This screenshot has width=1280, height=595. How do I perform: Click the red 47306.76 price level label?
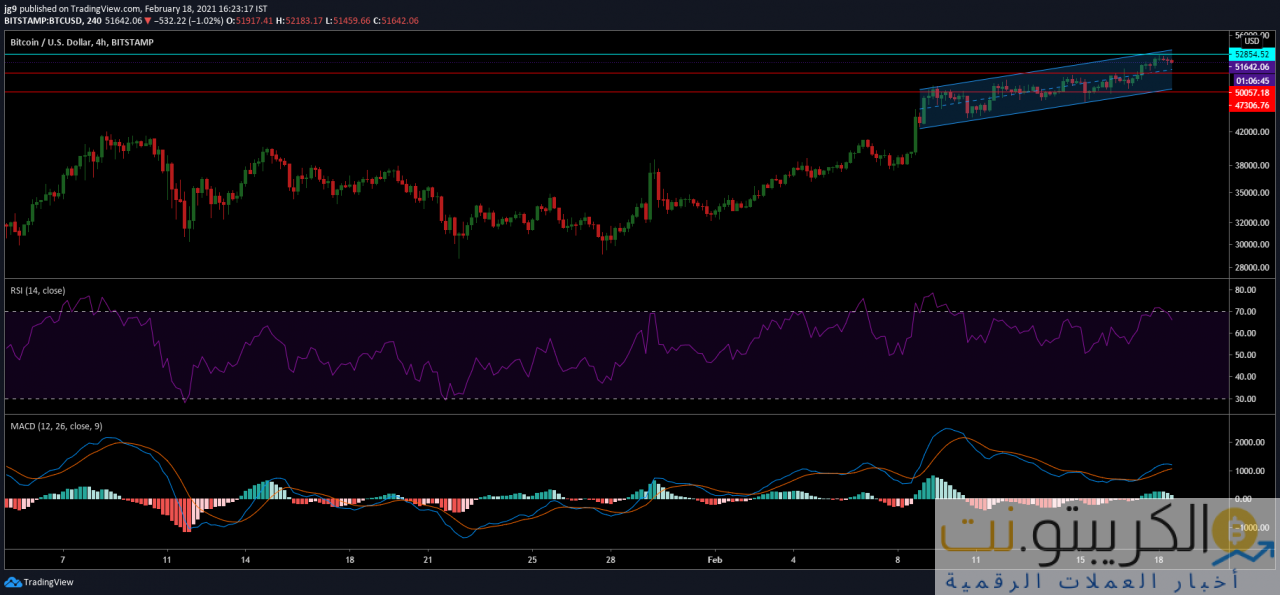click(1252, 105)
